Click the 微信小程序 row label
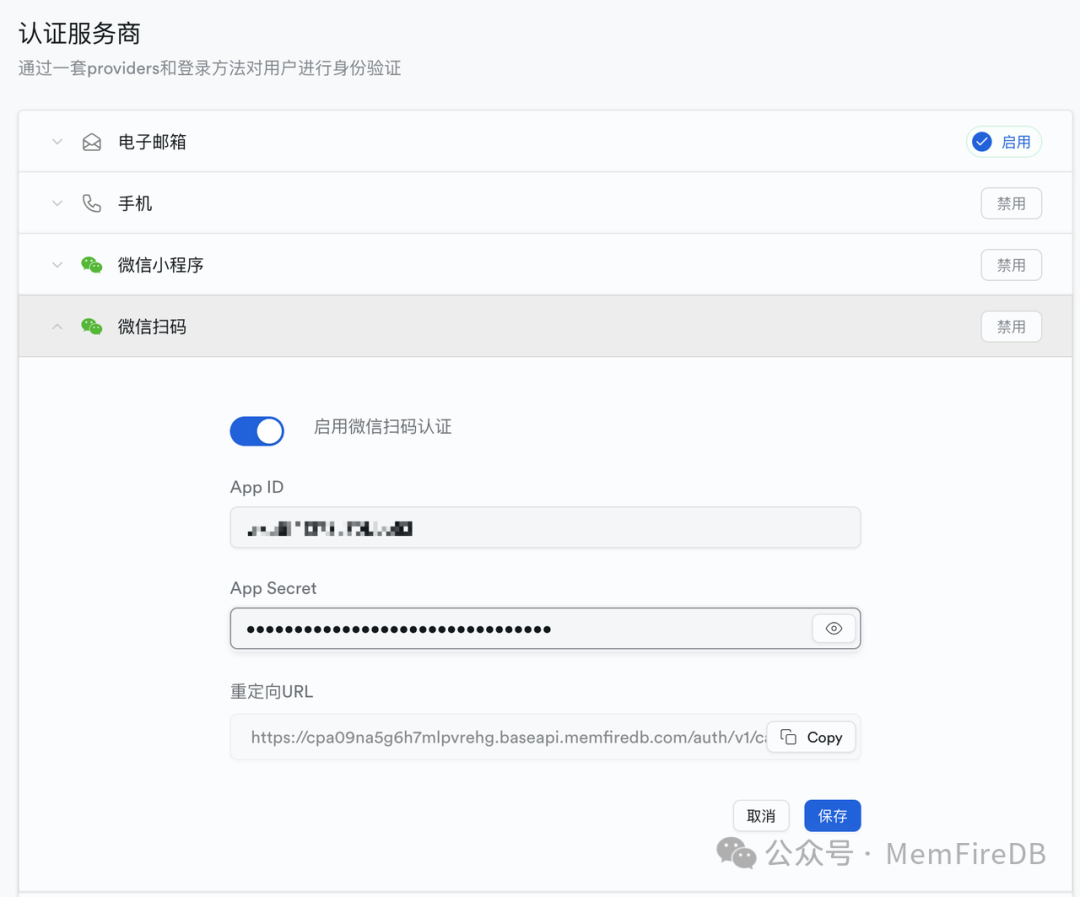1080x897 pixels. point(160,265)
